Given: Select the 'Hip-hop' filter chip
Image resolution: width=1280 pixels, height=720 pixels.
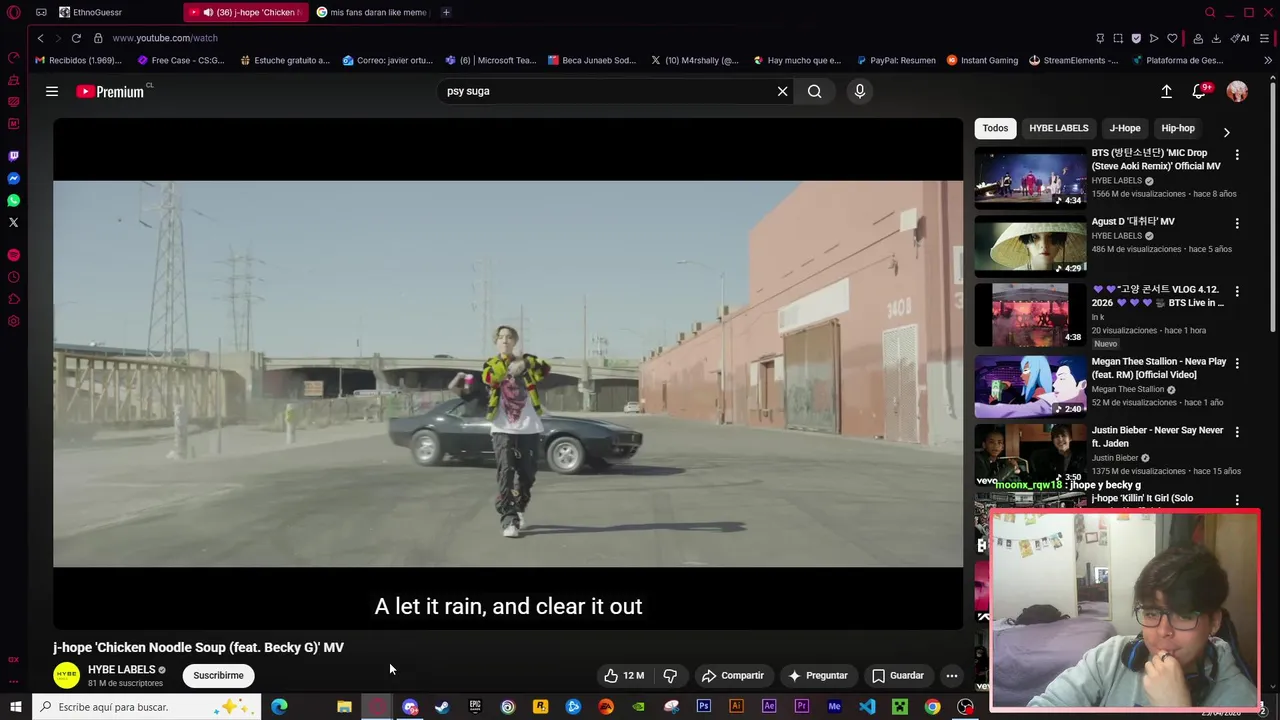Looking at the screenshot, I should (1178, 128).
